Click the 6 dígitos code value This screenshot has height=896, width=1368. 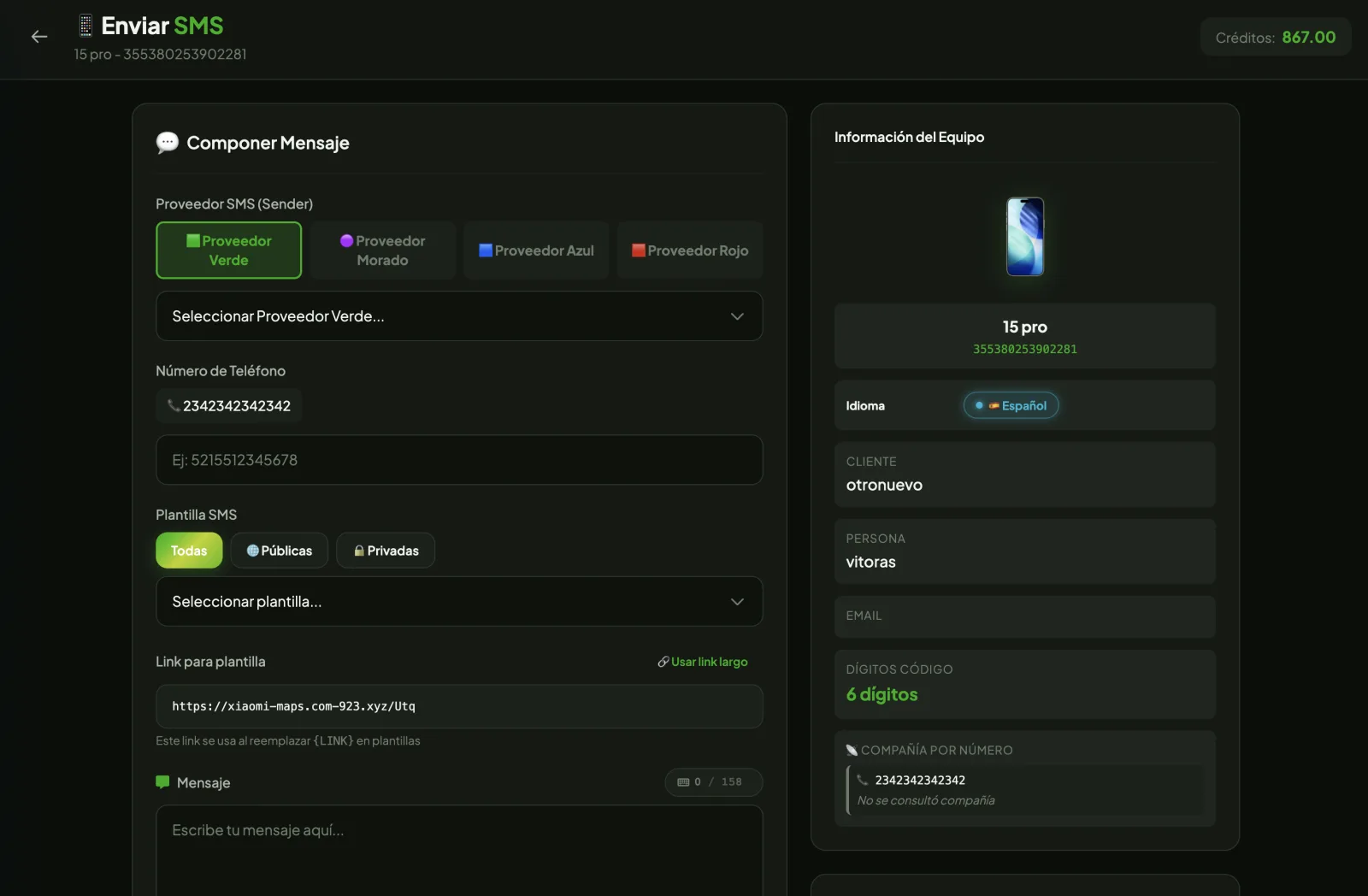(882, 694)
